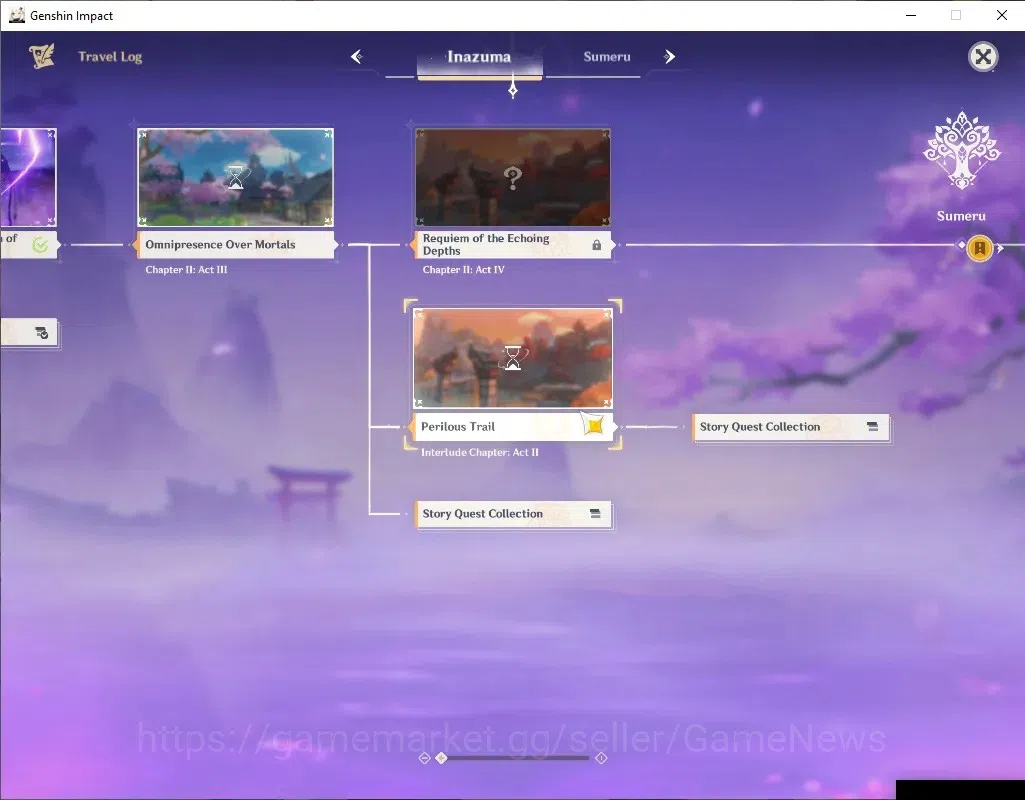Click the left end of timeline scrollbar

pyautogui.click(x=424, y=758)
